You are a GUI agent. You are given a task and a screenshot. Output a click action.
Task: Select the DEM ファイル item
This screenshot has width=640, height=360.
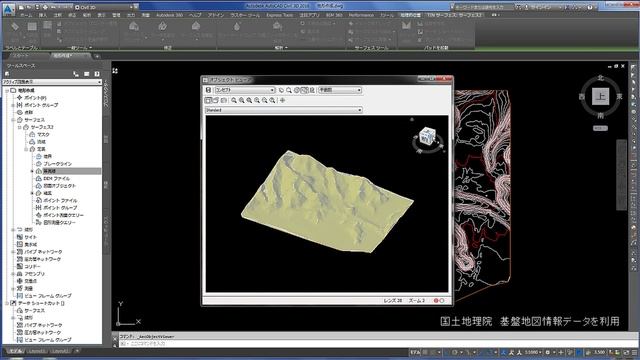[56, 178]
